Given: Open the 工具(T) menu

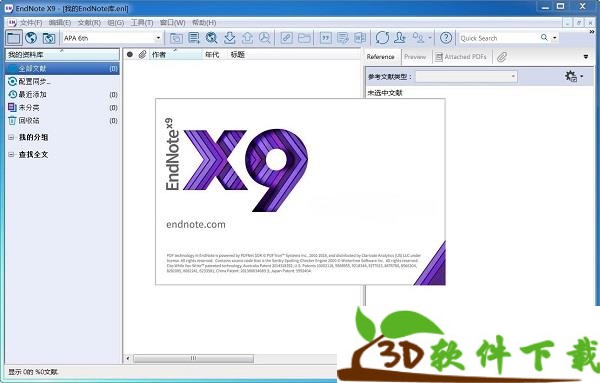Looking at the screenshot, I should [x=142, y=23].
